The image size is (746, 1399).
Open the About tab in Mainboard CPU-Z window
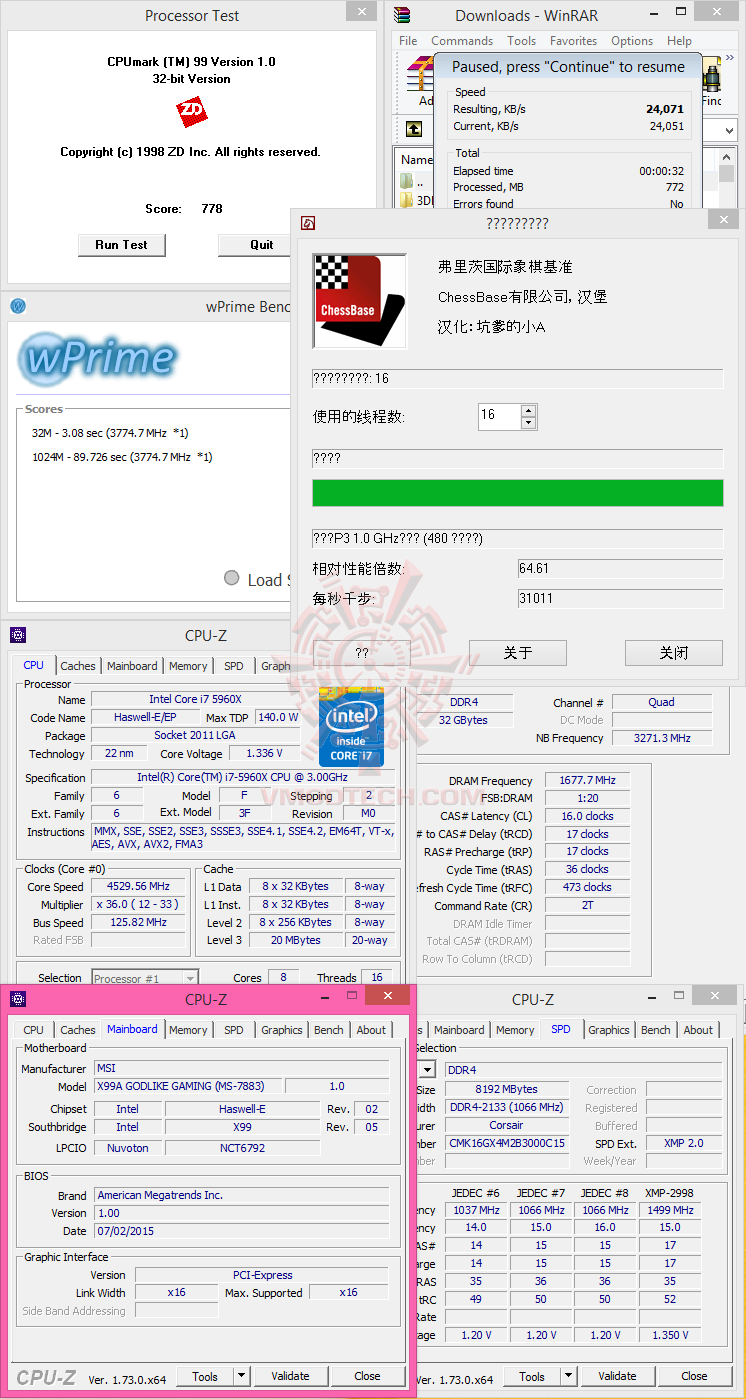point(371,1030)
